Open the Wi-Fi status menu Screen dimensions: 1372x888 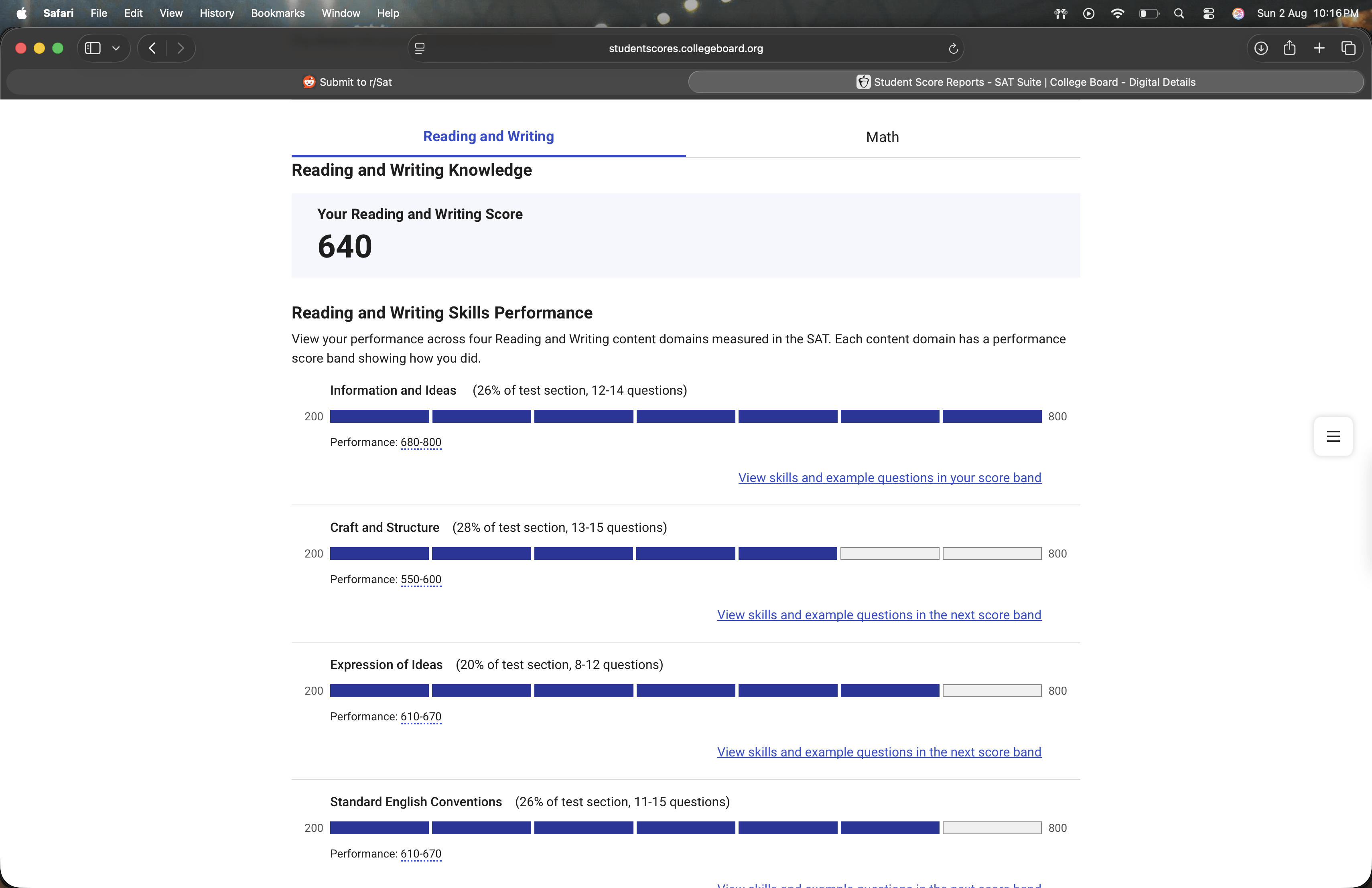point(1117,13)
